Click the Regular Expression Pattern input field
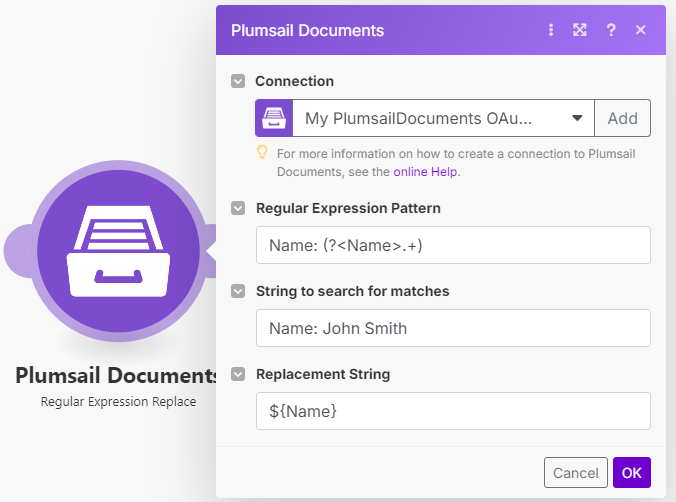The width and height of the screenshot is (676, 502). point(453,245)
